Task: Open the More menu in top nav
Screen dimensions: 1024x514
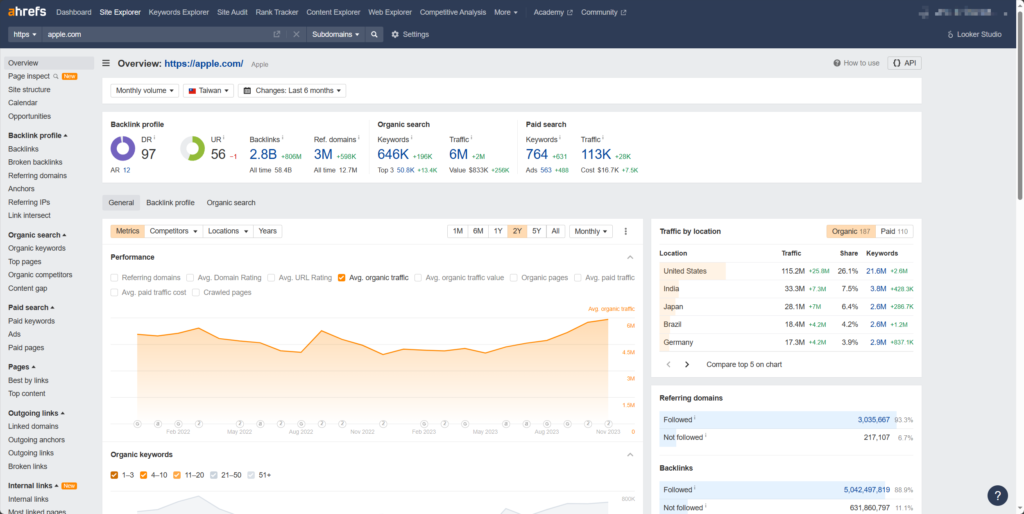Action: tap(505, 12)
